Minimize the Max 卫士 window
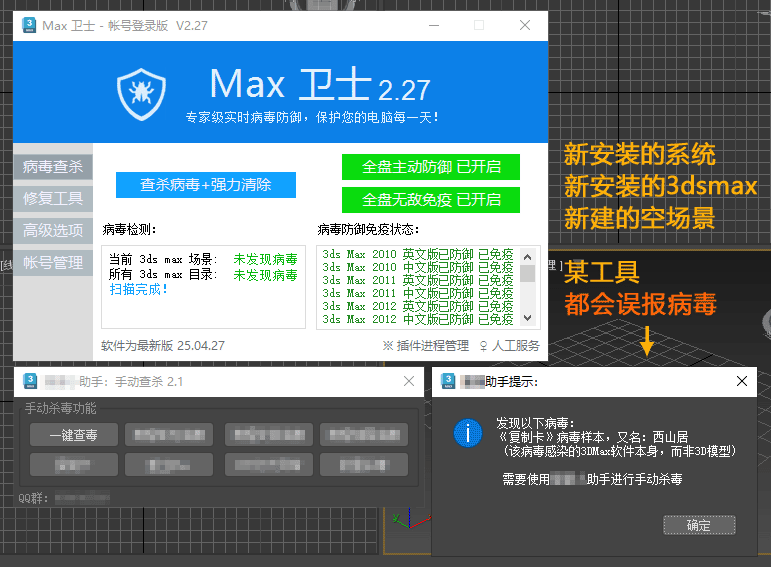Screen dimensions: 771x567 (x=433, y=25)
